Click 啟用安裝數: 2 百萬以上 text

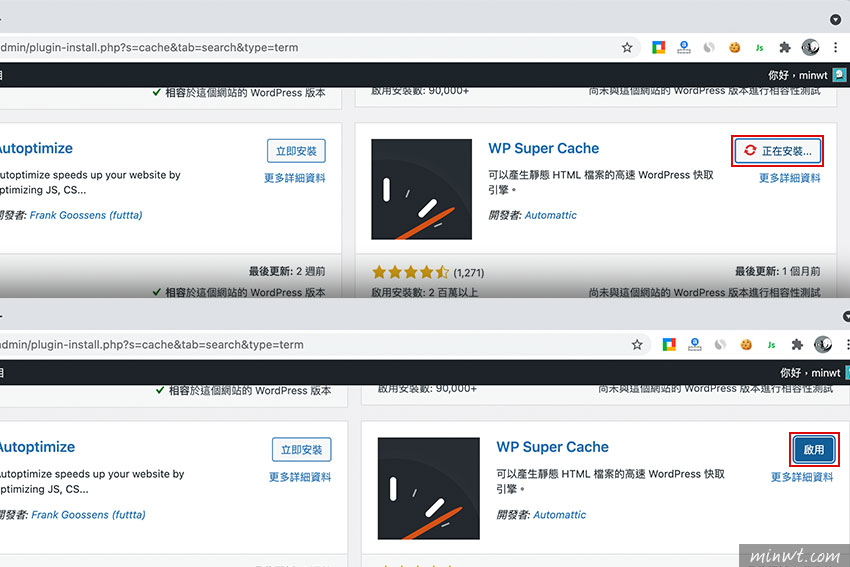click(x=424, y=293)
